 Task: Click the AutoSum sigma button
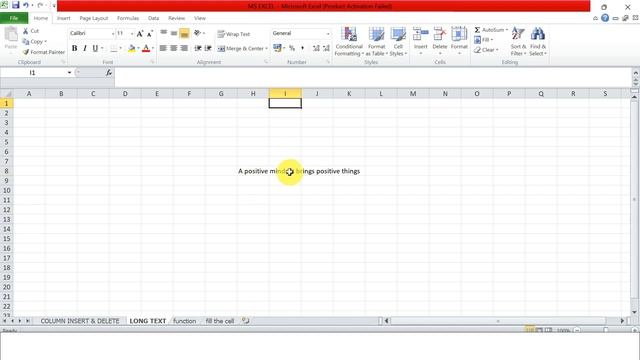[490, 30]
